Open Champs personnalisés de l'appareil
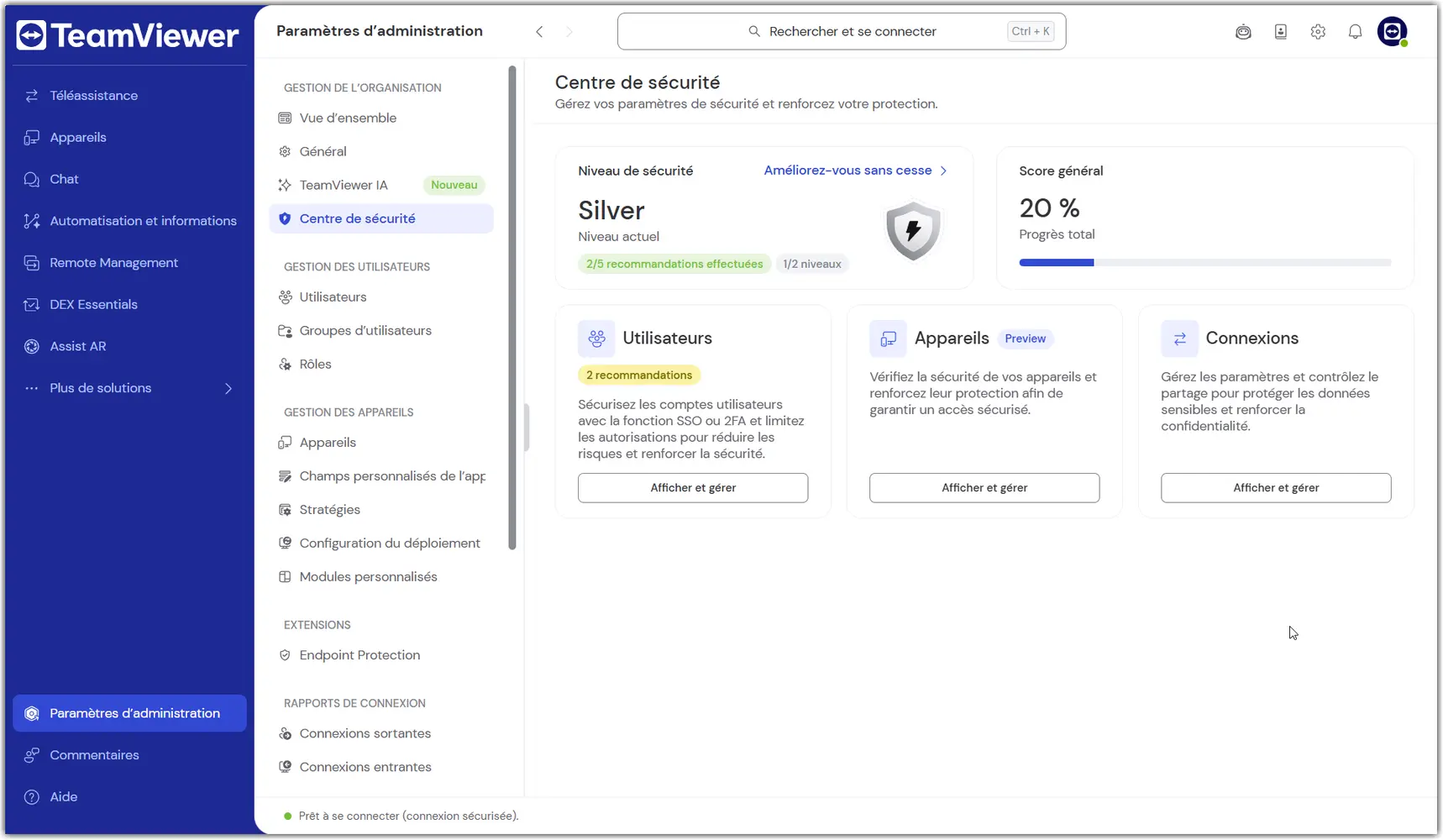 381,476
